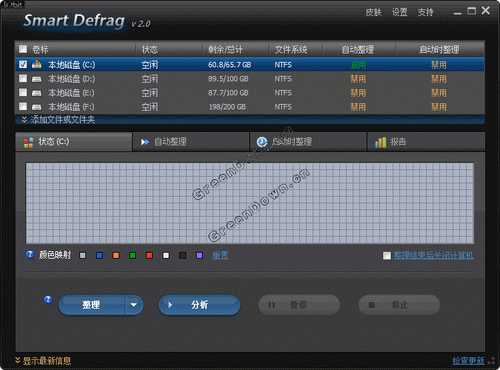This screenshot has width=500, height=370.
Task: Click the stop square icon on 停止 button
Action: point(372,305)
